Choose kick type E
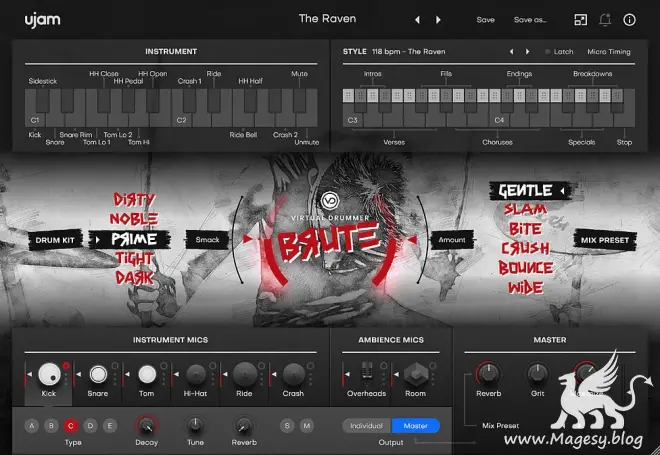660x455 pixels. click(x=109, y=426)
